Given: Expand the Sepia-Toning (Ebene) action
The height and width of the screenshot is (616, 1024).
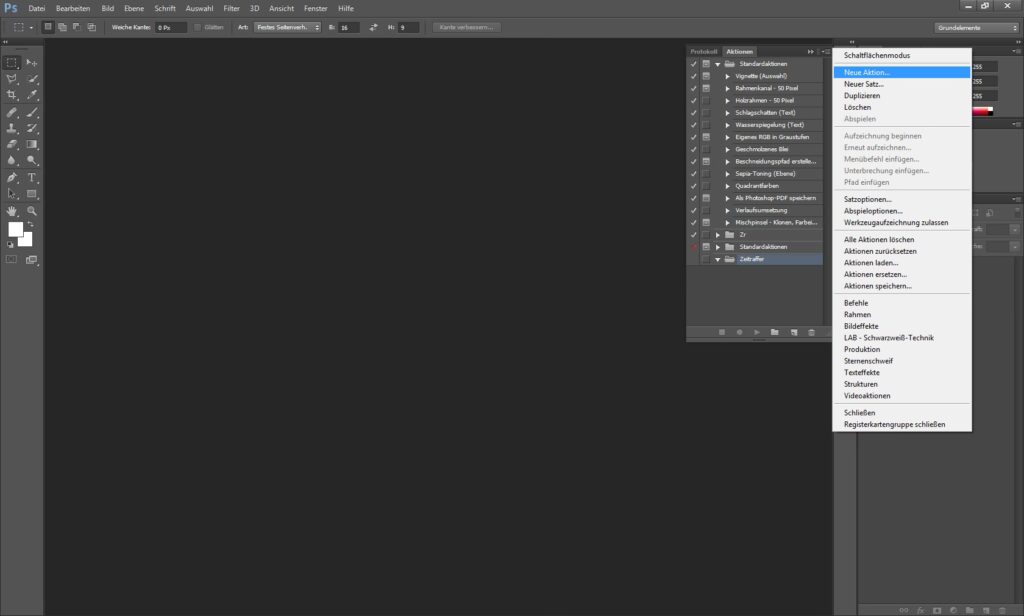Looking at the screenshot, I should [x=728, y=173].
